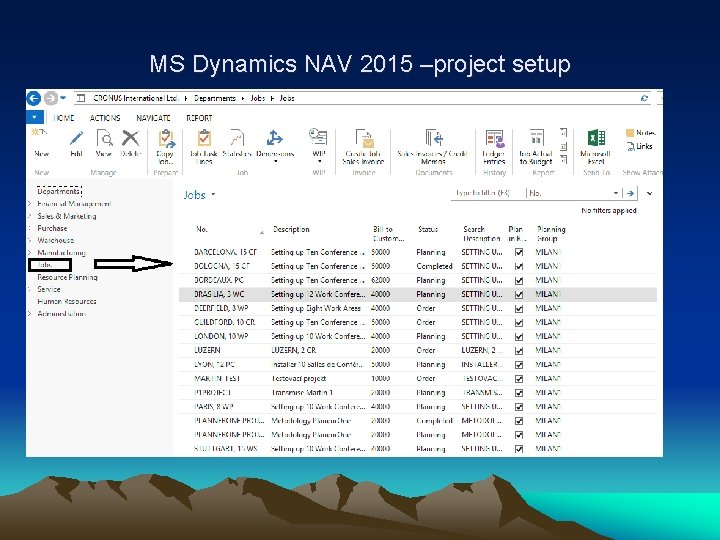Click the Type to filter input

pos(487,193)
